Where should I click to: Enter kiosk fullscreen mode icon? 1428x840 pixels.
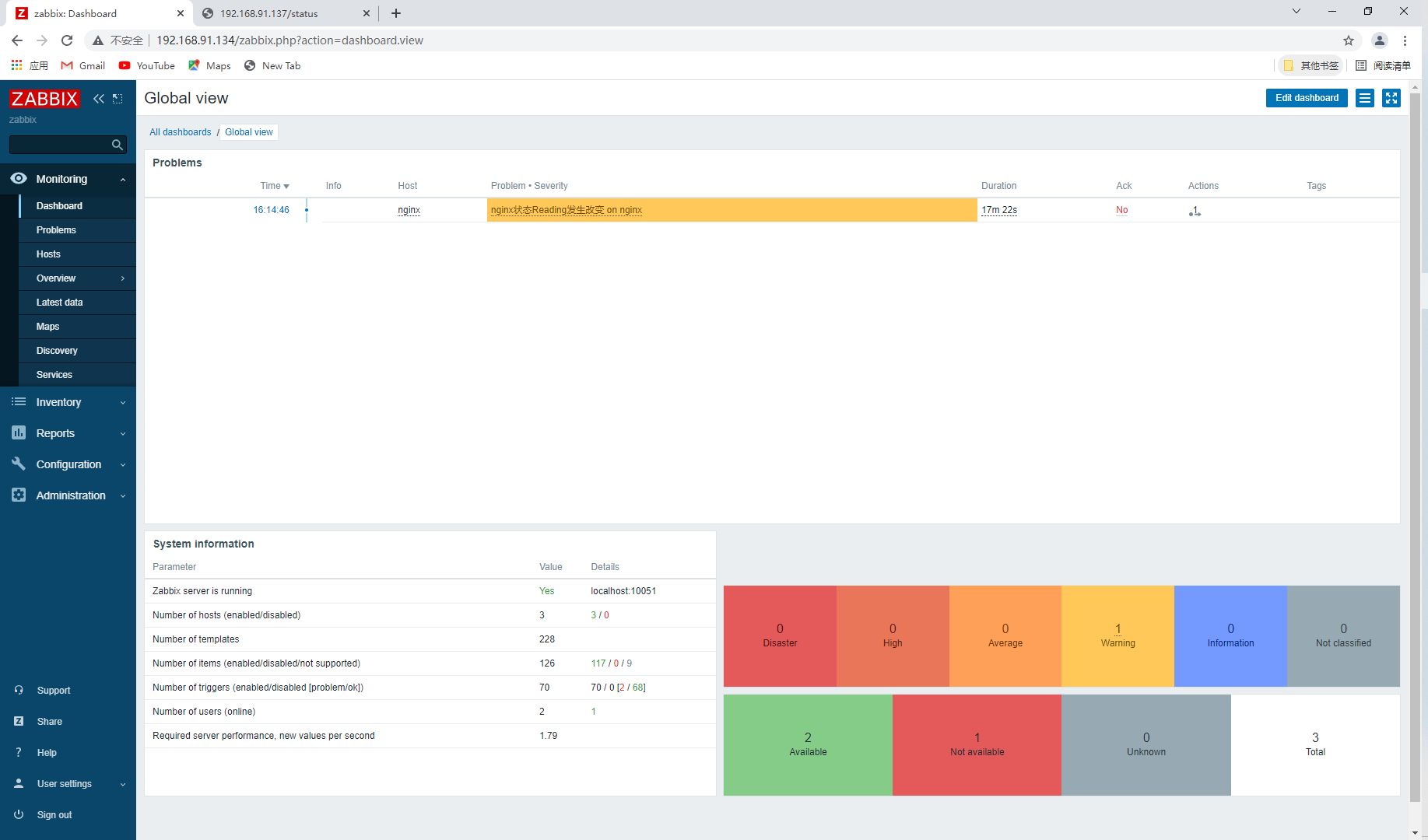click(1391, 98)
